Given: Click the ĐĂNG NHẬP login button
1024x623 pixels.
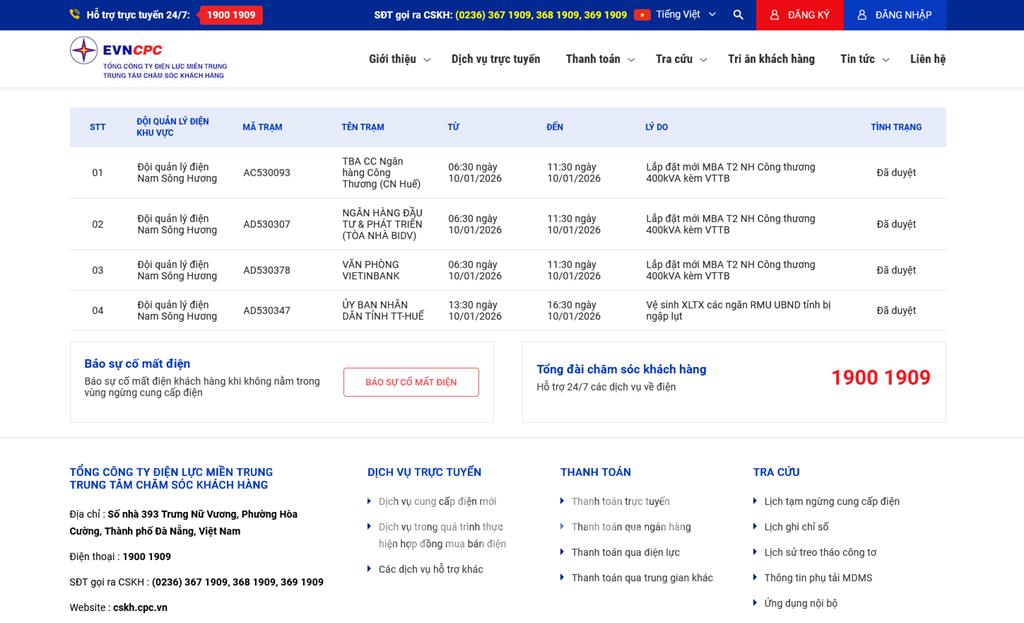Looking at the screenshot, I should [x=894, y=15].
